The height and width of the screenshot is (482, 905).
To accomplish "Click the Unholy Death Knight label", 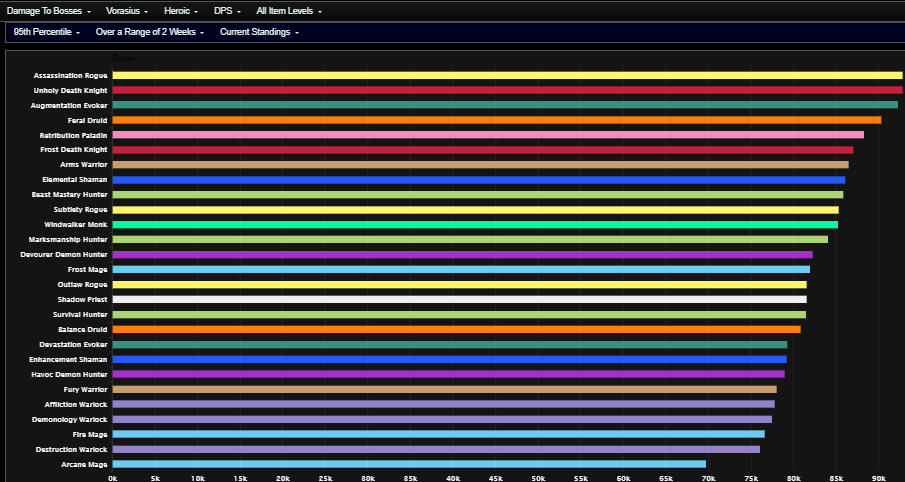I will 70,91.
